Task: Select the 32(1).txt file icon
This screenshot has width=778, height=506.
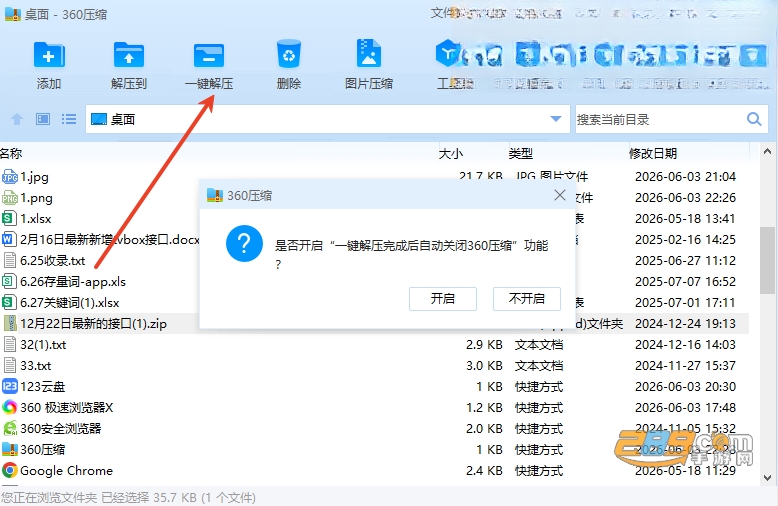Action: click(x=10, y=344)
